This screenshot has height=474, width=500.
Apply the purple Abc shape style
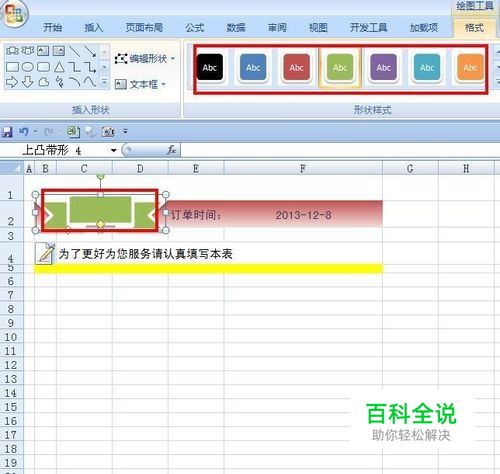[x=383, y=68]
